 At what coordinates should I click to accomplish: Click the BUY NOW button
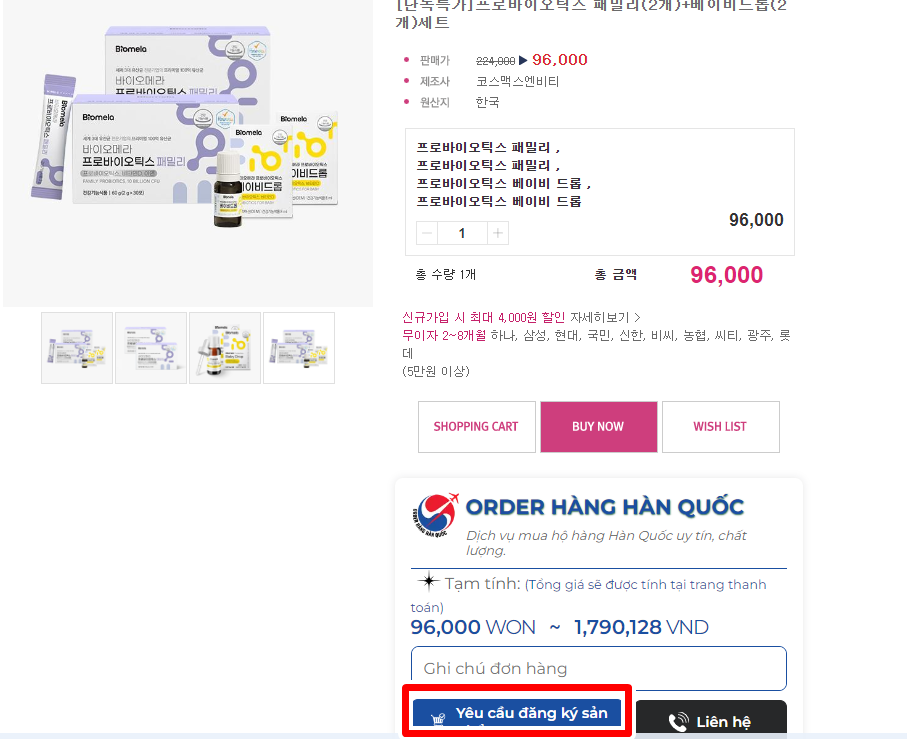click(x=599, y=427)
